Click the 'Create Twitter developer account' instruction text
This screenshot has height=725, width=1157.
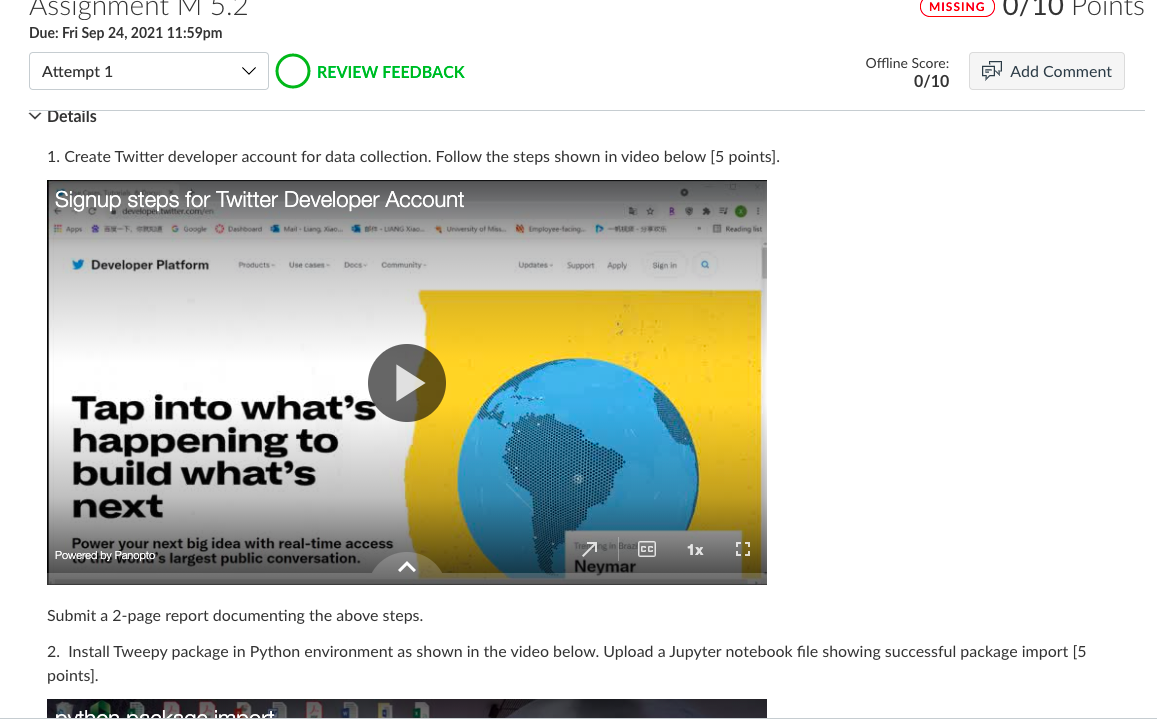tap(413, 156)
